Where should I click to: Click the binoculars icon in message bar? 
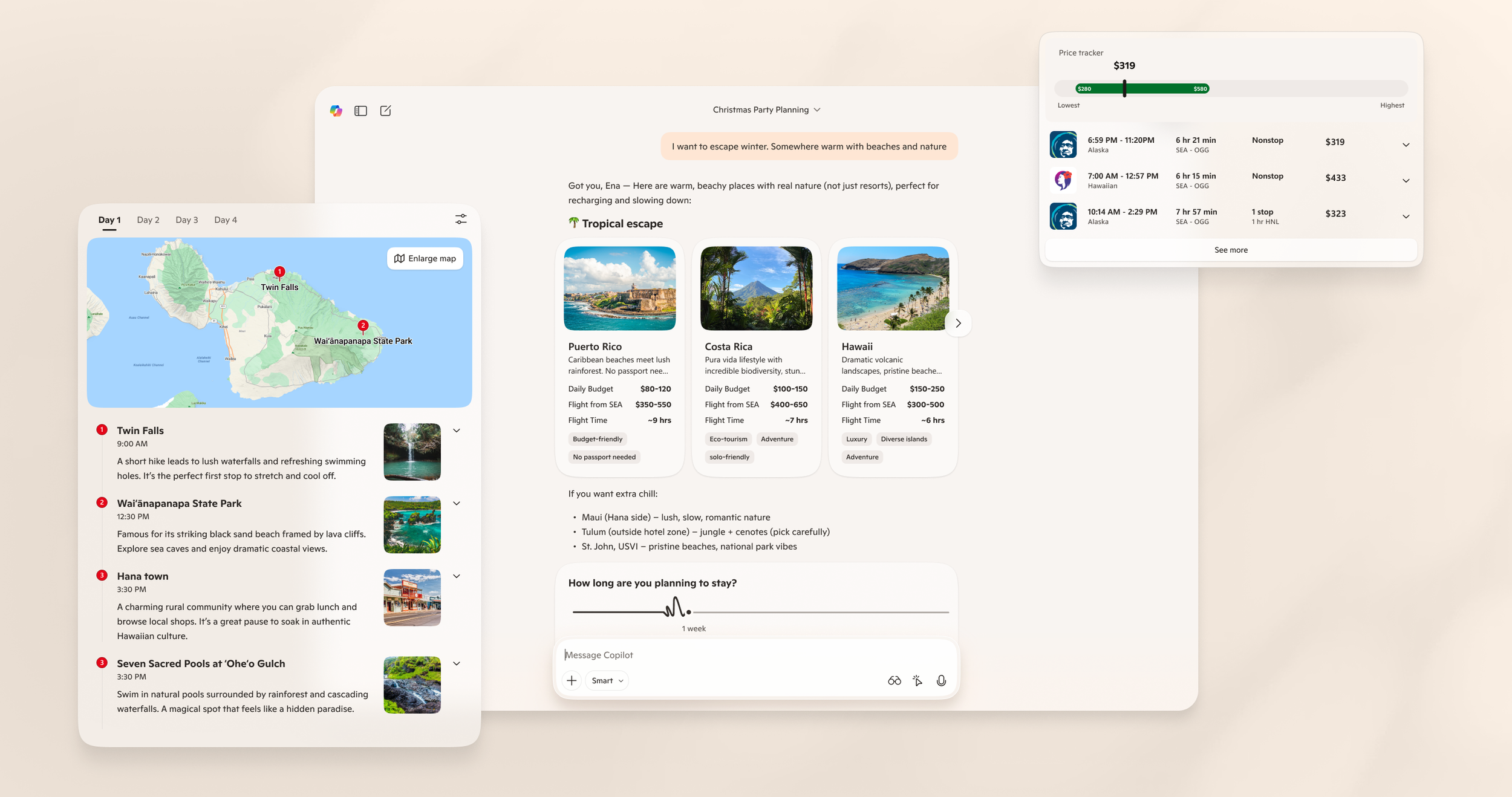pyautogui.click(x=894, y=680)
